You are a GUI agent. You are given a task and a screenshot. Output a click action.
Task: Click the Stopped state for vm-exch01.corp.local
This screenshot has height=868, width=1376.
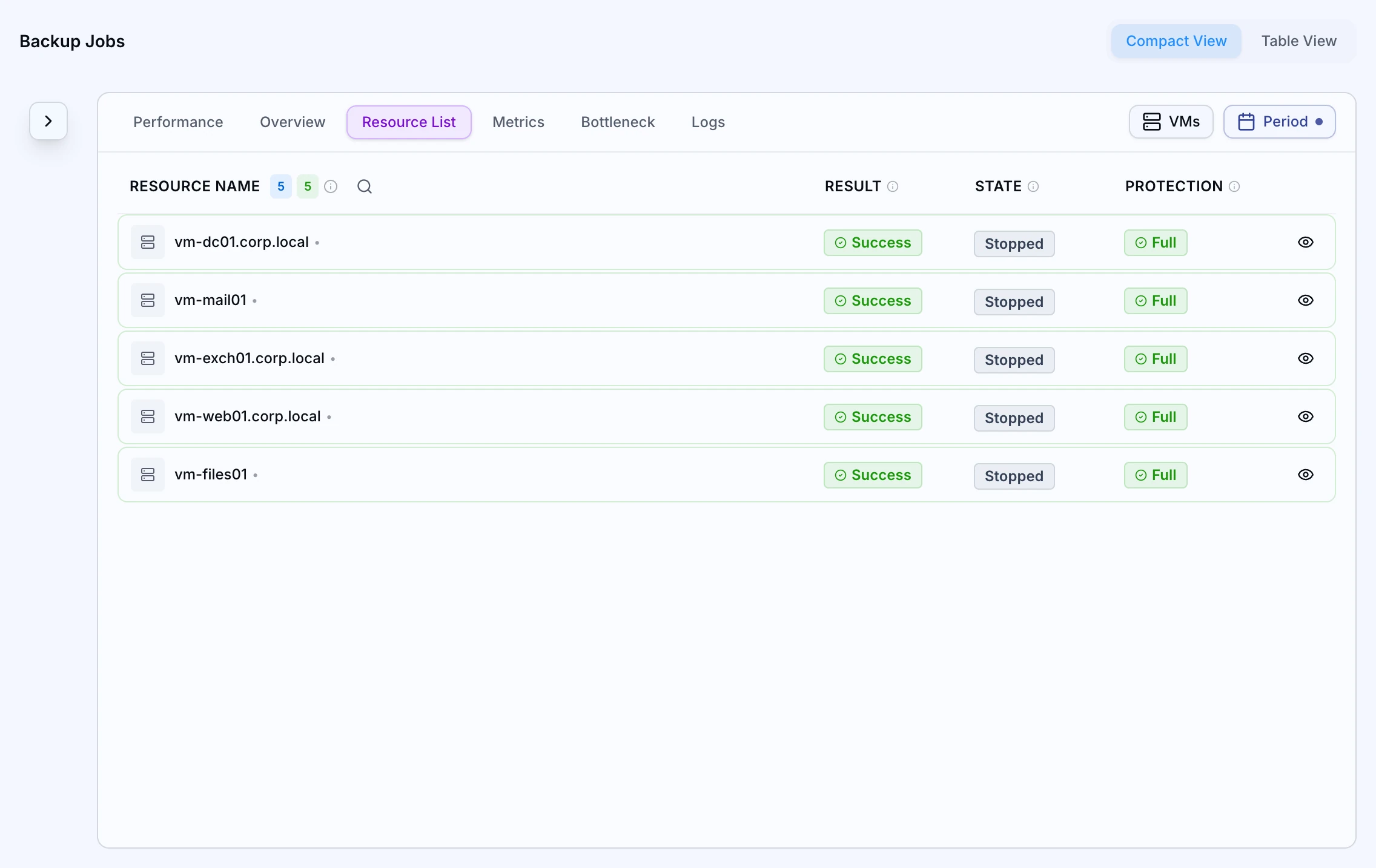point(1014,360)
